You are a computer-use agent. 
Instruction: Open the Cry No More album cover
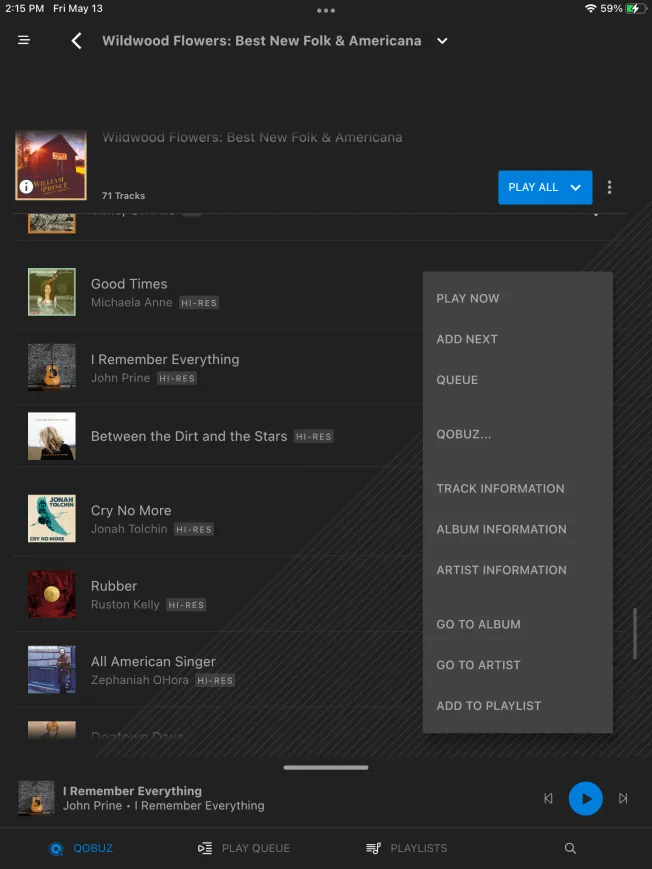[52, 518]
